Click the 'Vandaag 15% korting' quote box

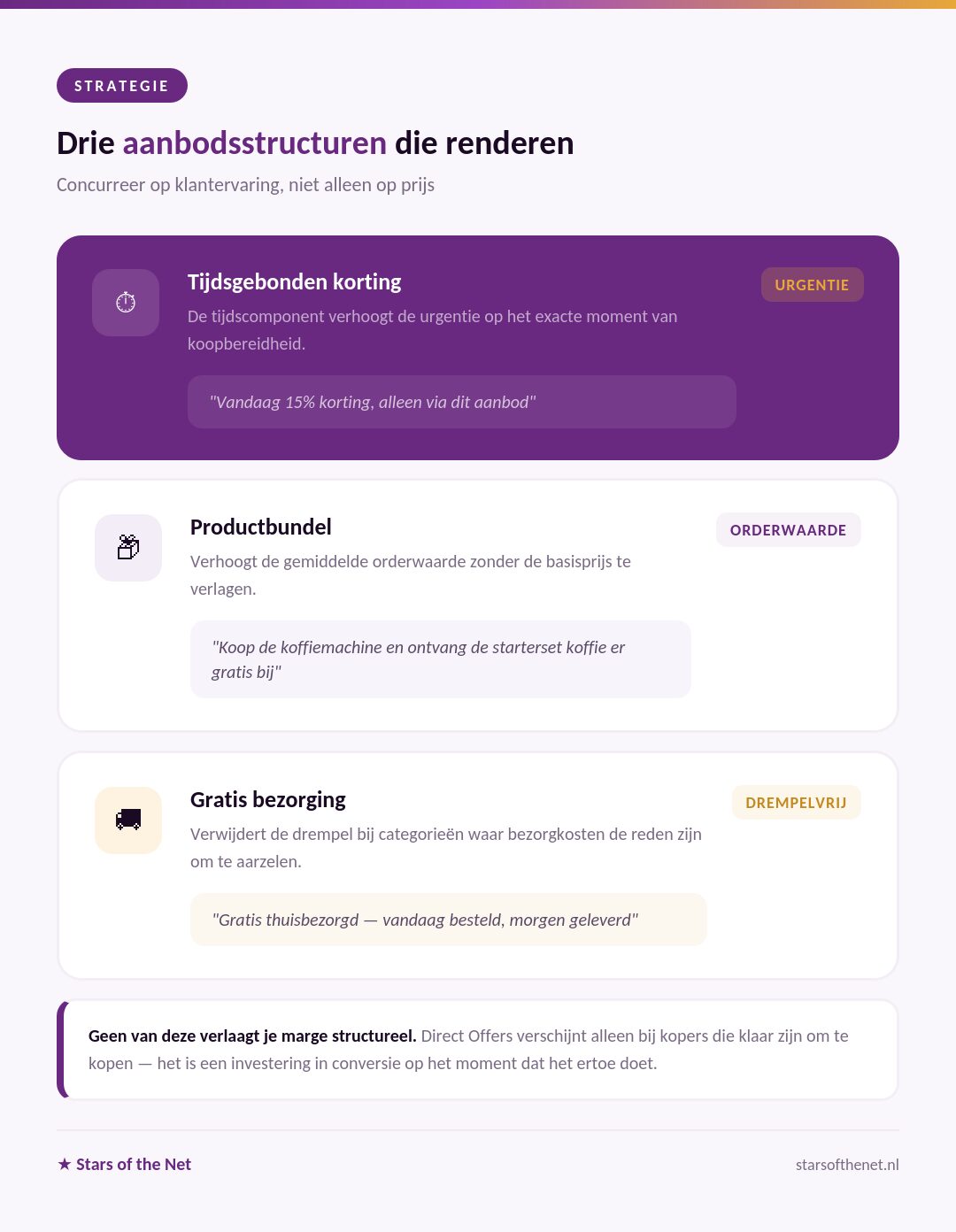tap(462, 402)
